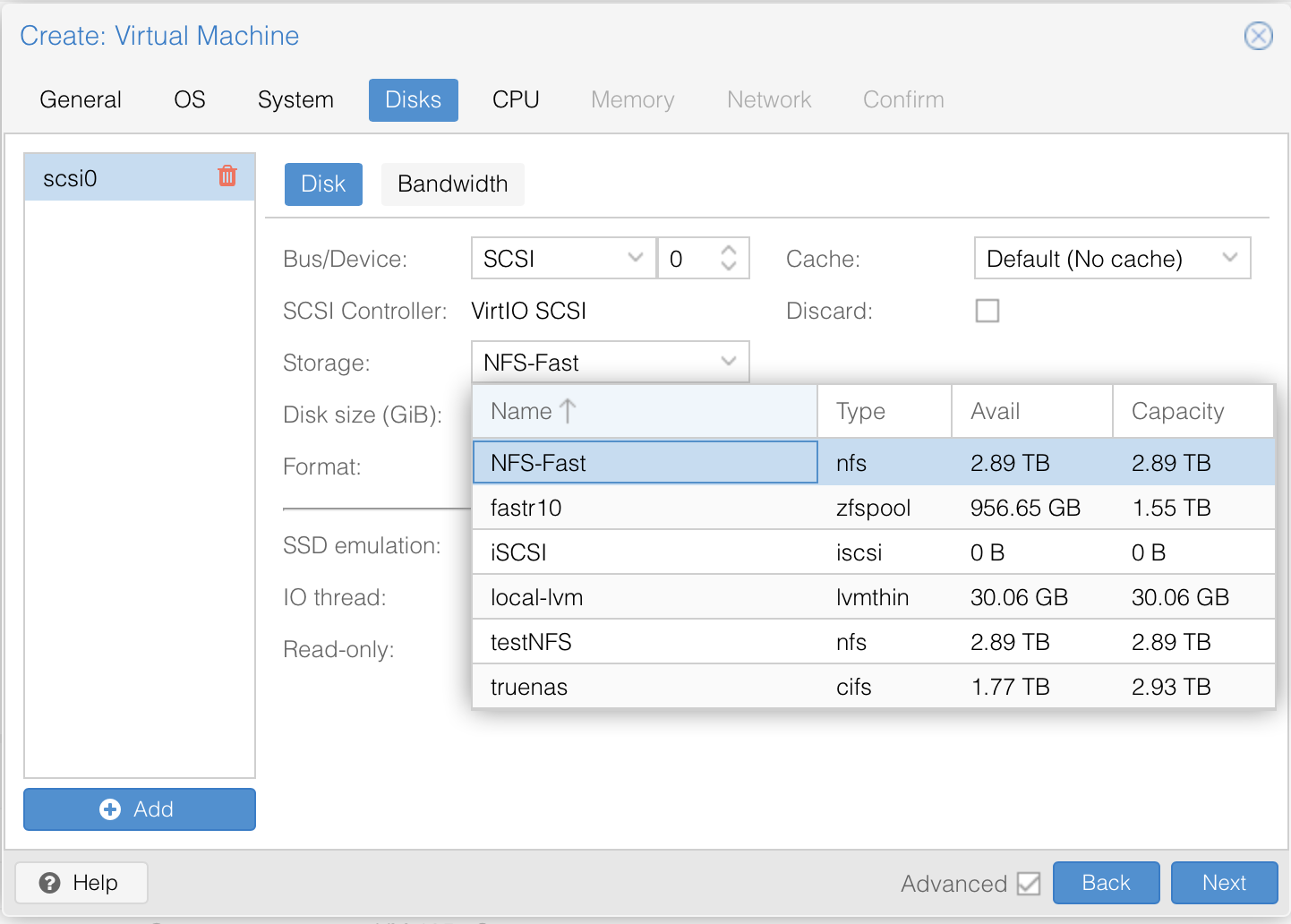This screenshot has width=1291, height=924.
Task: Click the circled X to close the dialog
Action: pyautogui.click(x=1259, y=36)
